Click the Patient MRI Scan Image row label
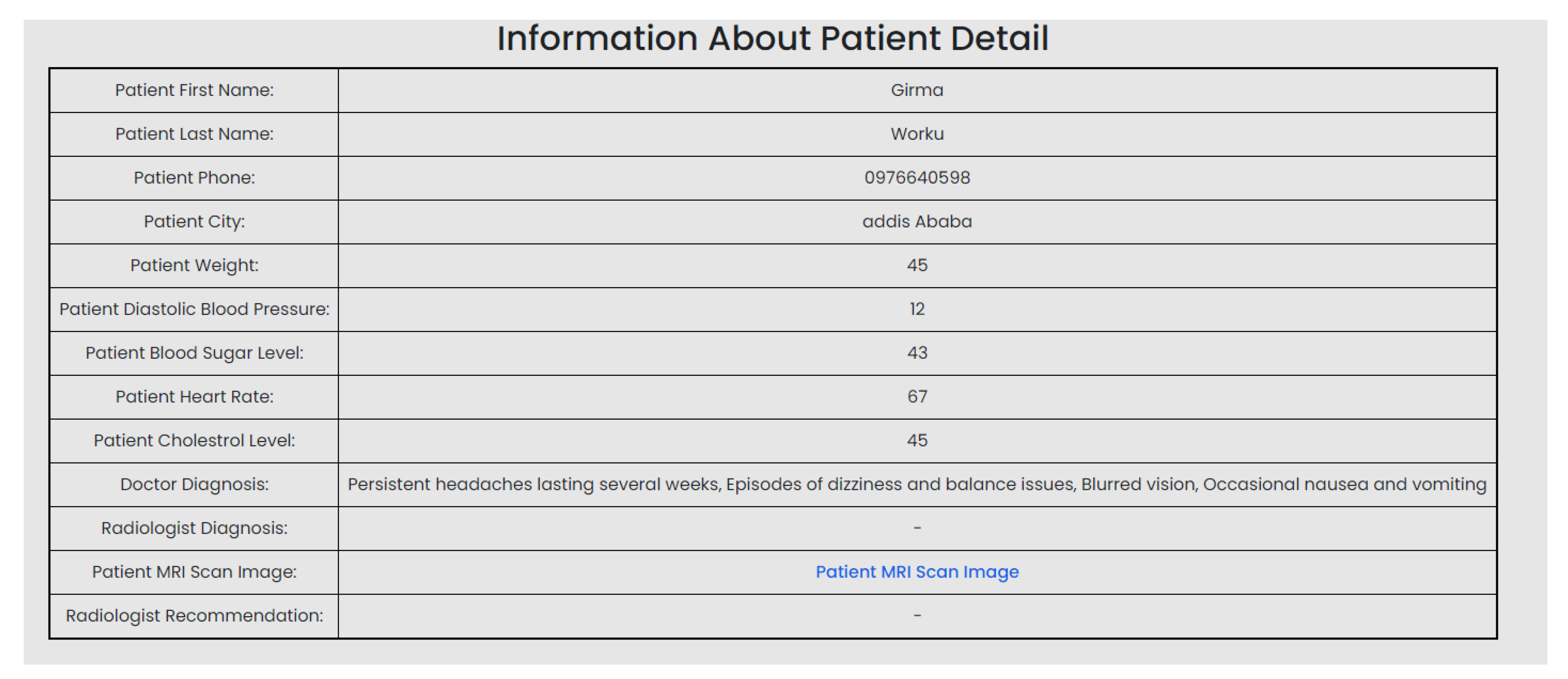This screenshot has height=679, width=1568. [194, 572]
